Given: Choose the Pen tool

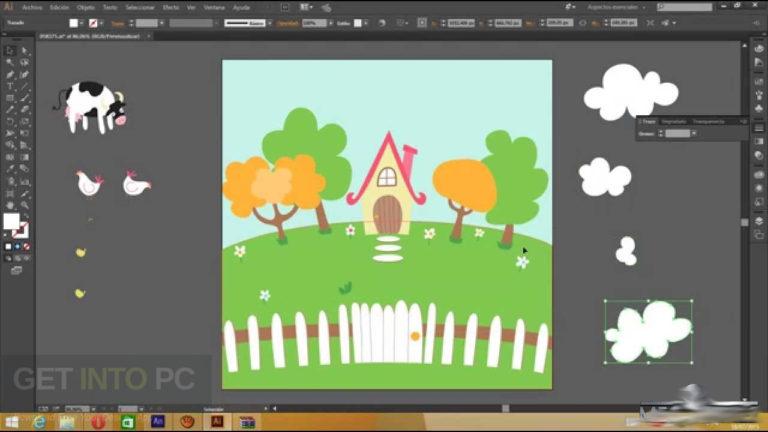Looking at the screenshot, I should click(x=10, y=74).
